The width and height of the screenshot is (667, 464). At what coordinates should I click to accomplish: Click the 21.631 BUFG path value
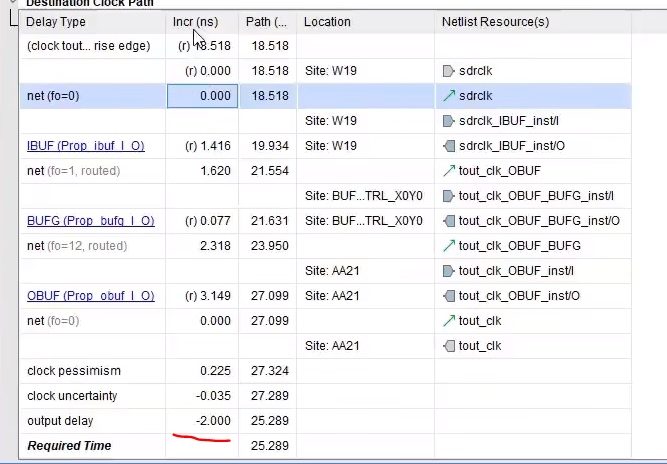coord(270,221)
